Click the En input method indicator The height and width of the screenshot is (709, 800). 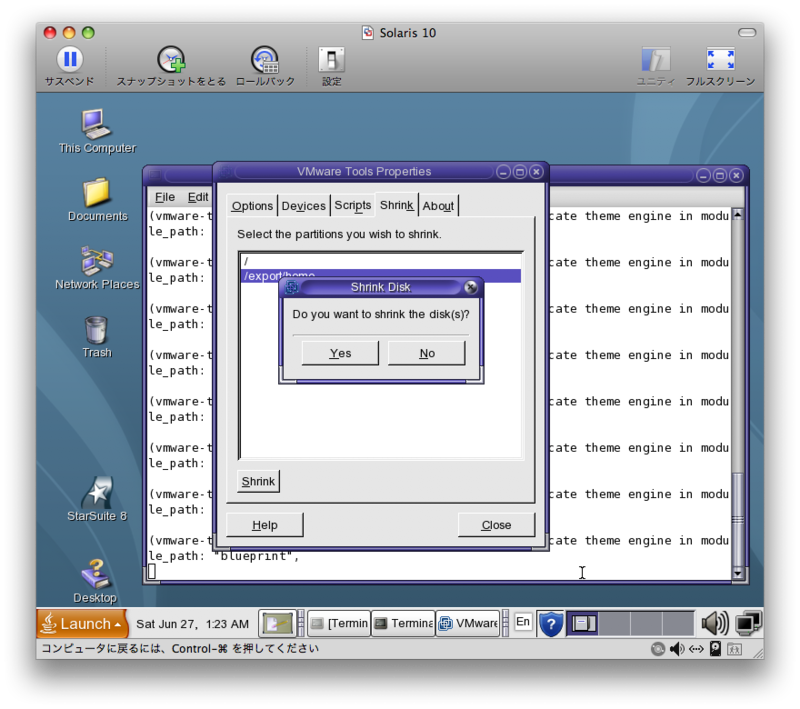522,622
